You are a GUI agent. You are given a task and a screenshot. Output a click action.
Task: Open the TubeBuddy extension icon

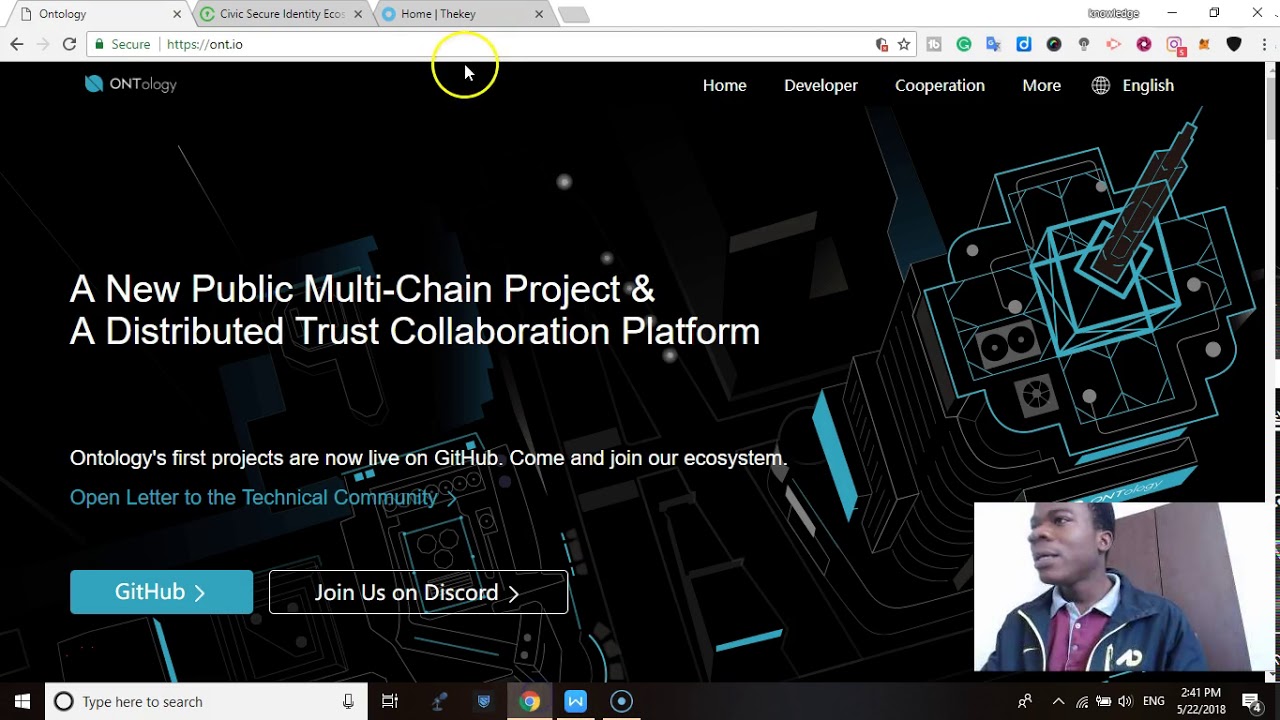(x=934, y=44)
